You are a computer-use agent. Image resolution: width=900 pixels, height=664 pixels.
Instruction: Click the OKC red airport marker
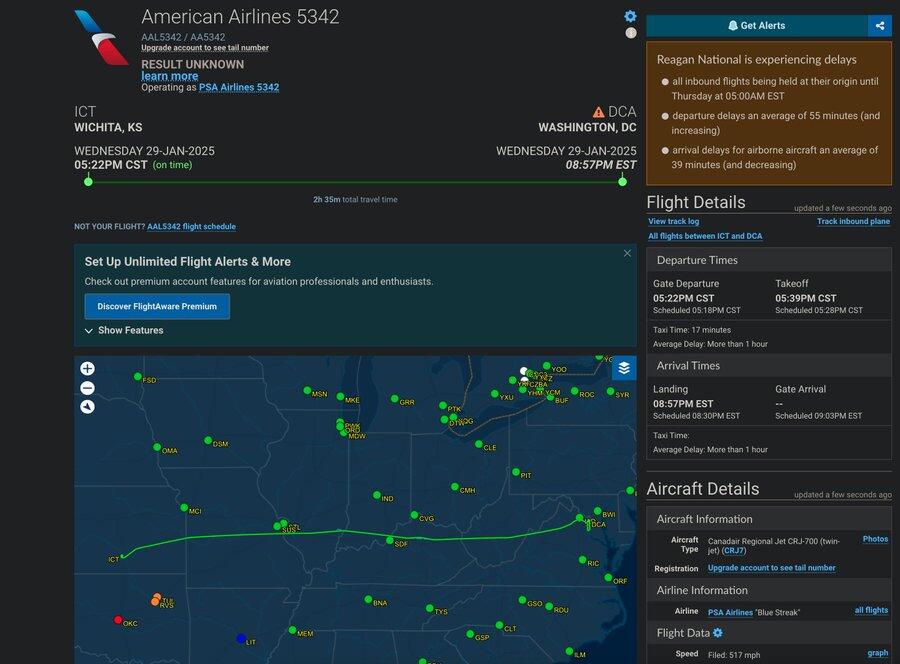click(x=118, y=620)
